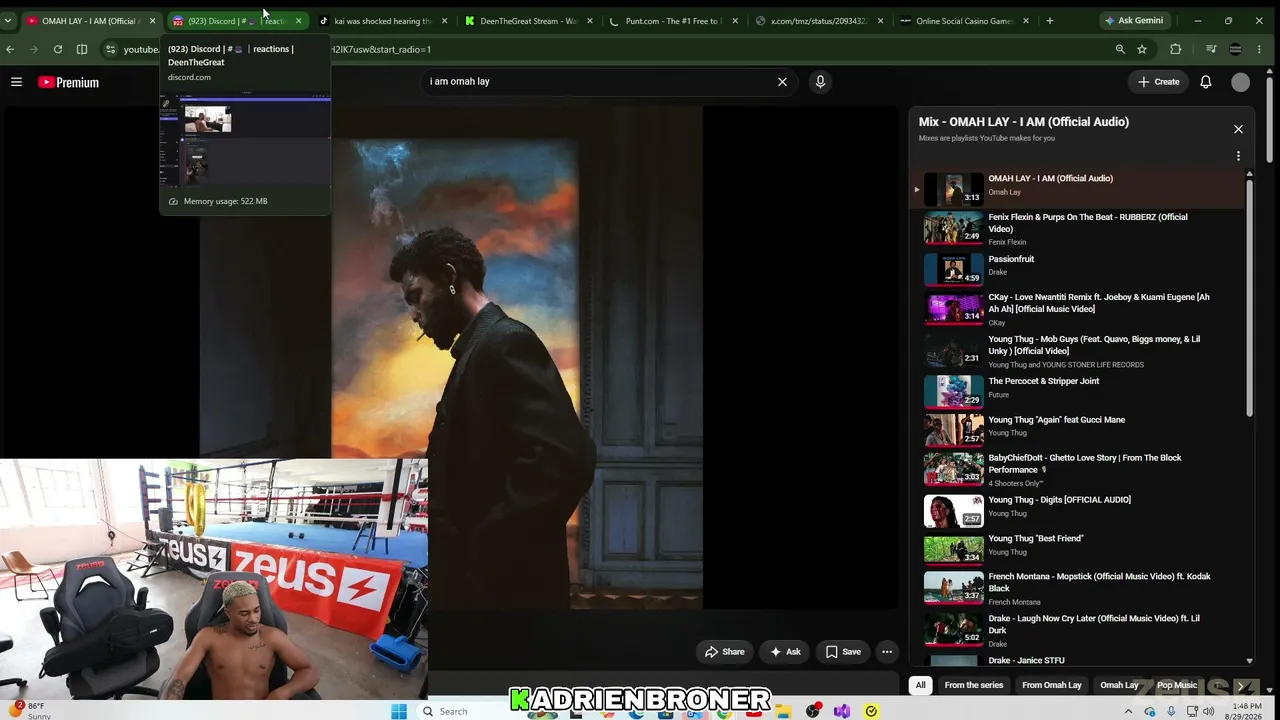This screenshot has height=720, width=1280.
Task: Open the media control icon in browser toolbar
Action: click(1211, 49)
